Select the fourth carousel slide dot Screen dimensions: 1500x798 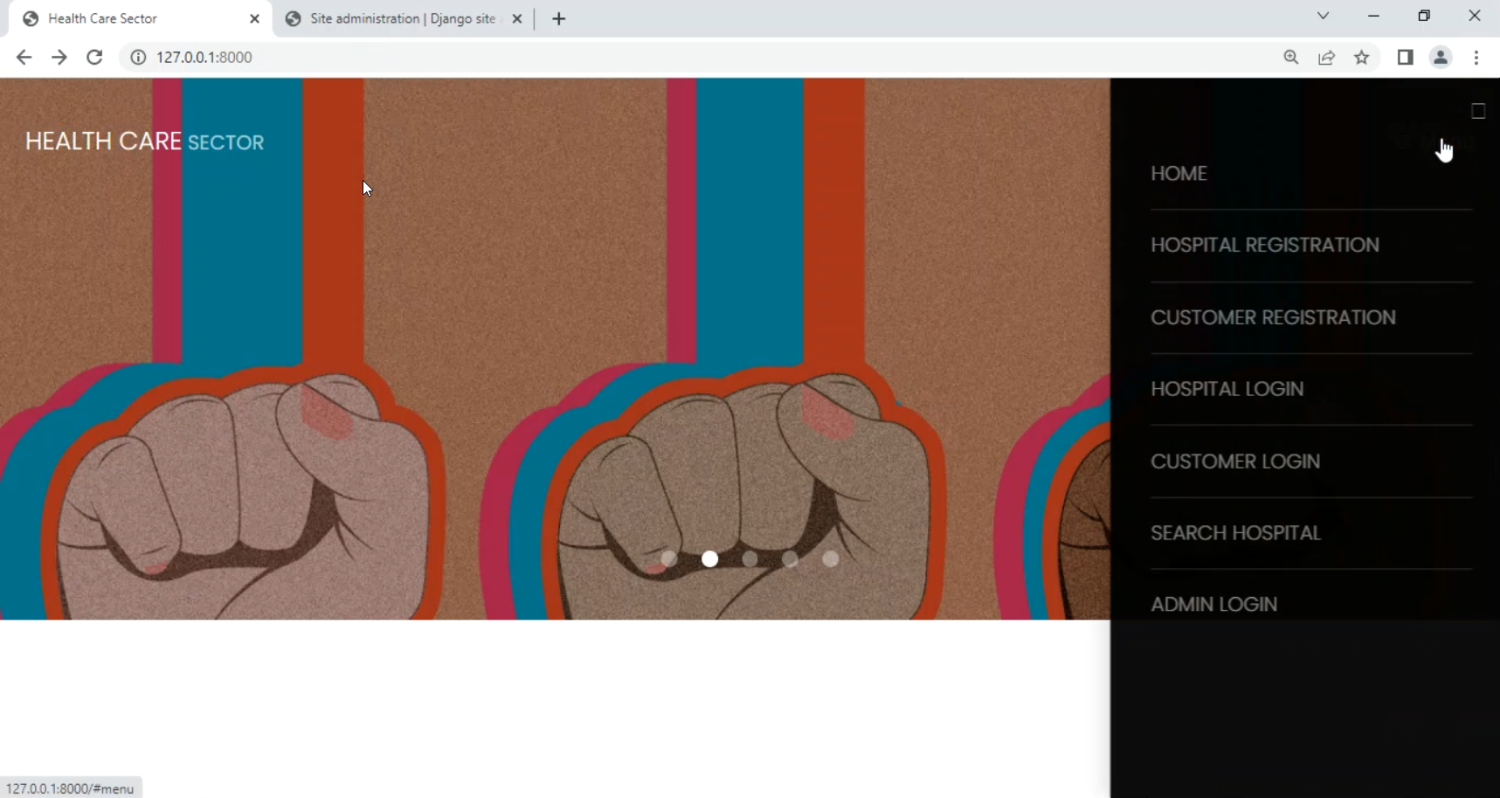pos(790,559)
